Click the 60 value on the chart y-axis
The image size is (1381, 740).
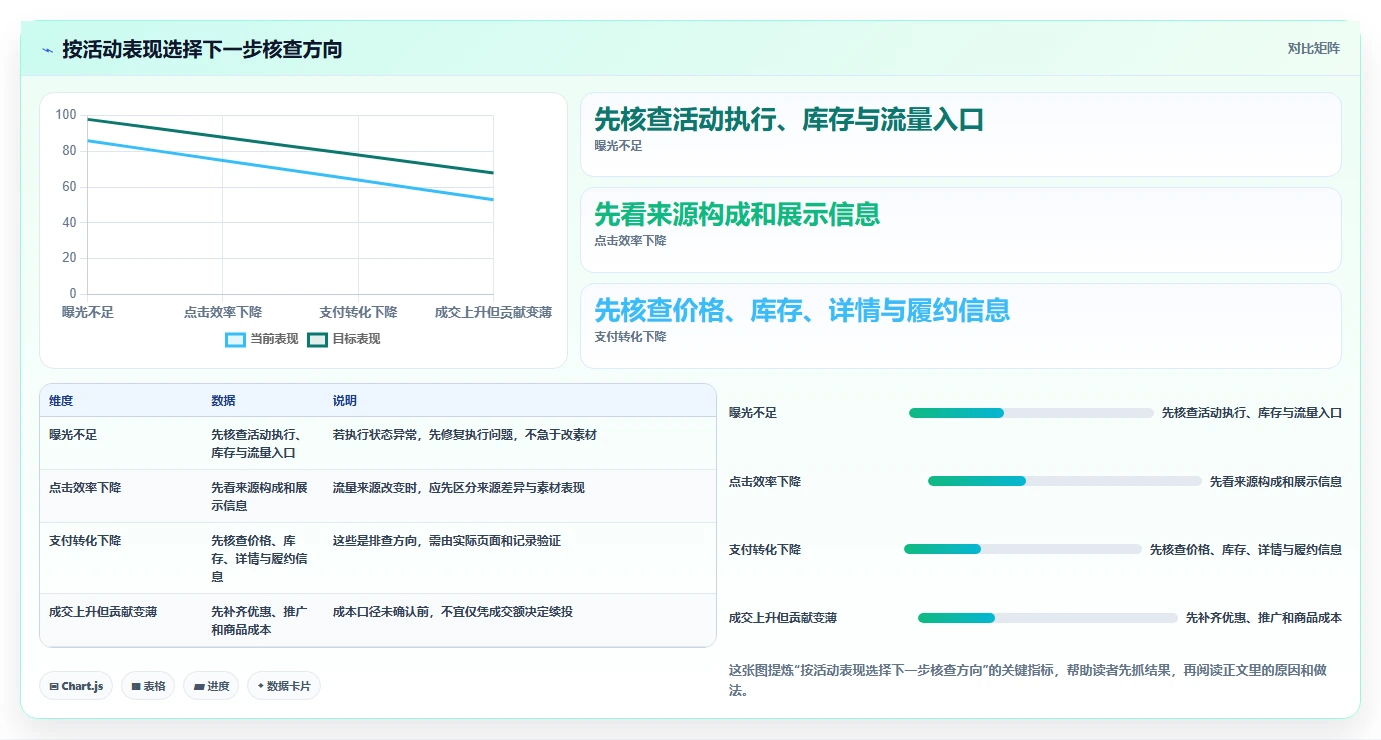pyautogui.click(x=69, y=187)
